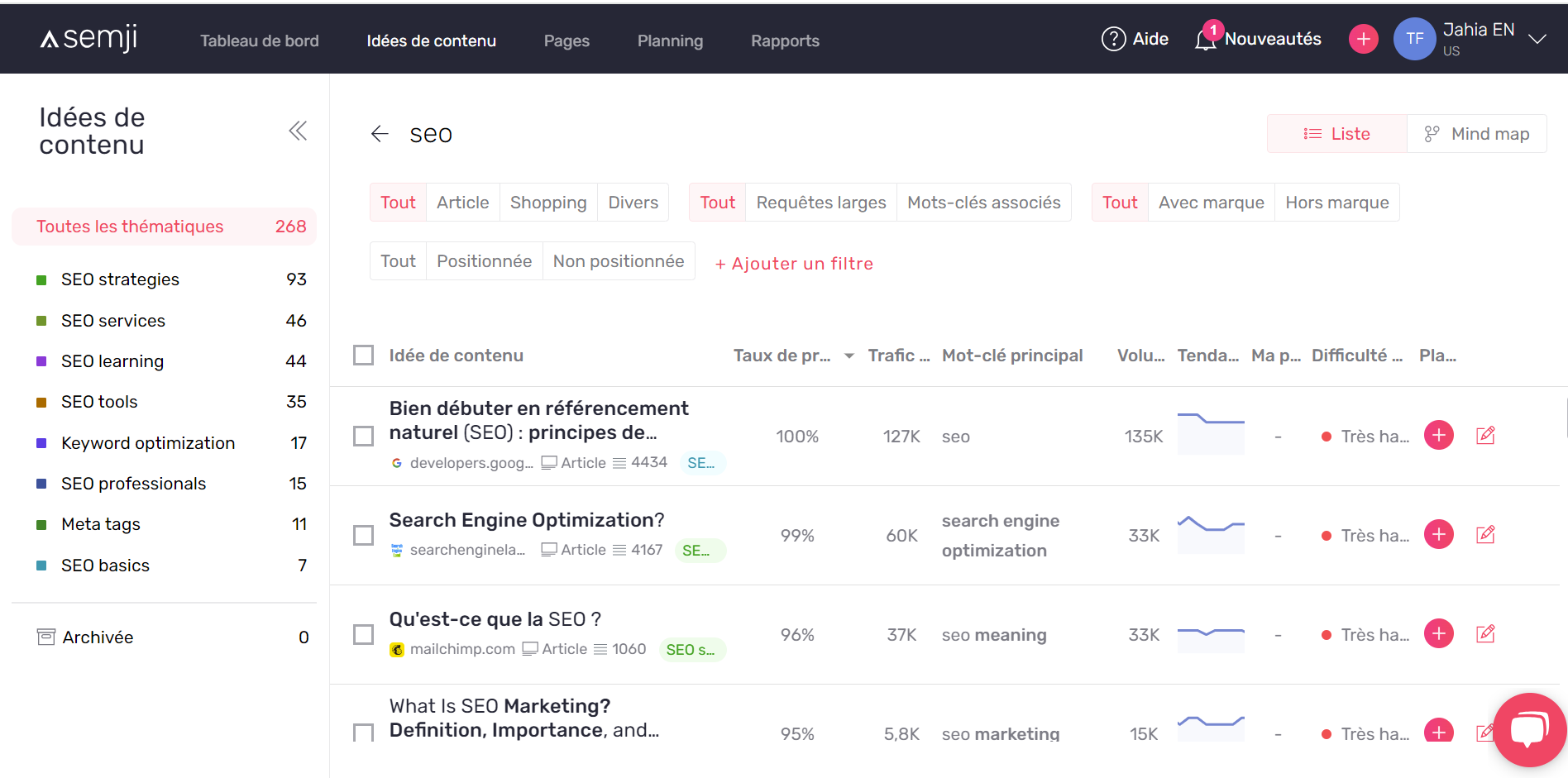Image resolution: width=1568 pixels, height=778 pixels.
Task: Navigate to the Planning menu item
Action: point(670,41)
